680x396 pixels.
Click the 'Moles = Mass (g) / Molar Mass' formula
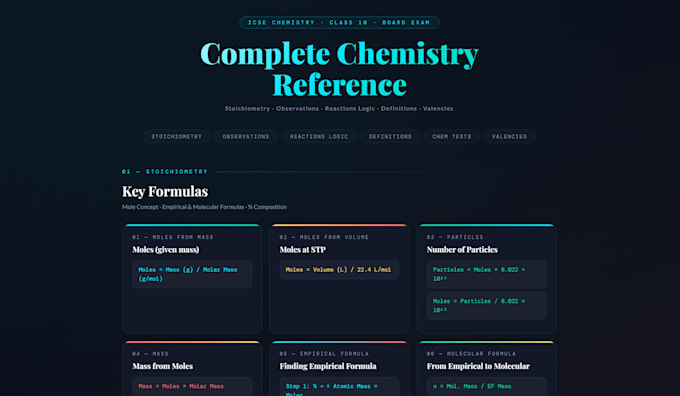coord(192,274)
